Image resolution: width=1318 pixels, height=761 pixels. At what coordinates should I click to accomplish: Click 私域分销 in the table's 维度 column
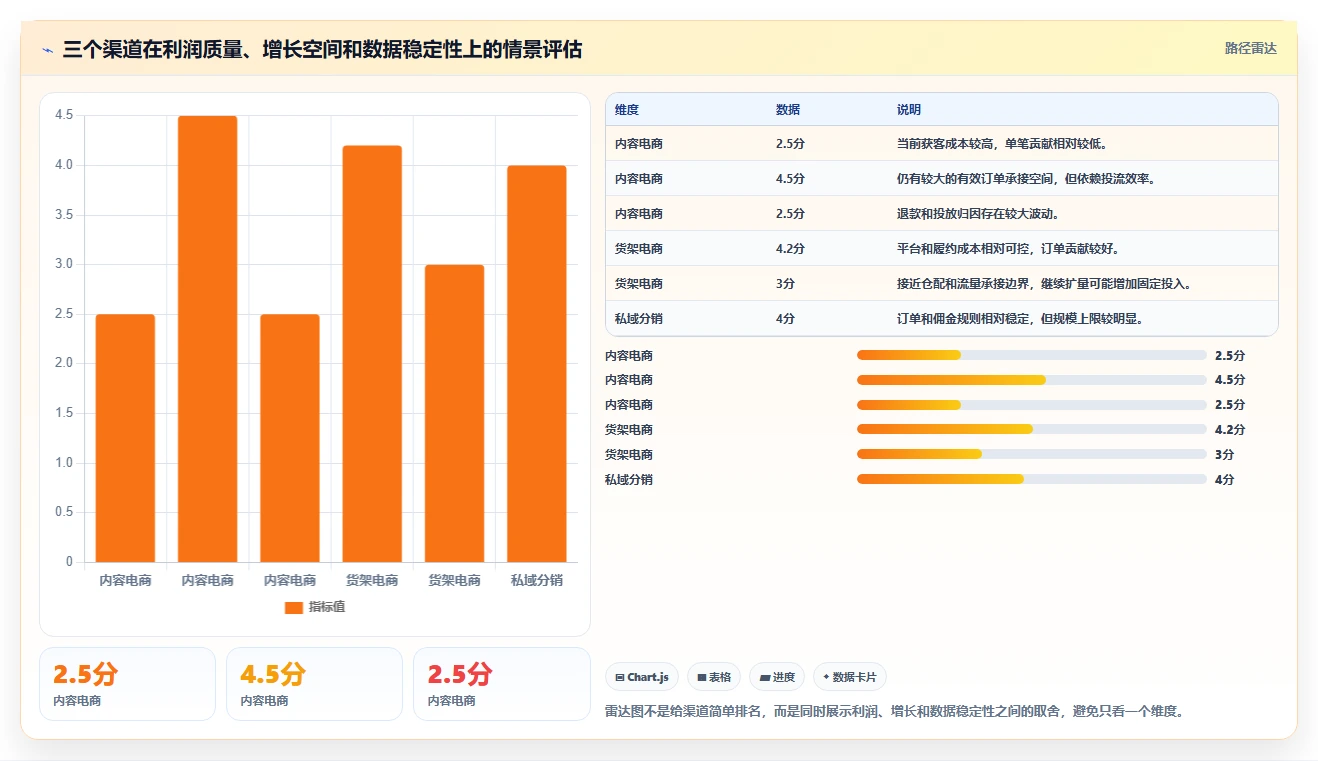pos(639,319)
